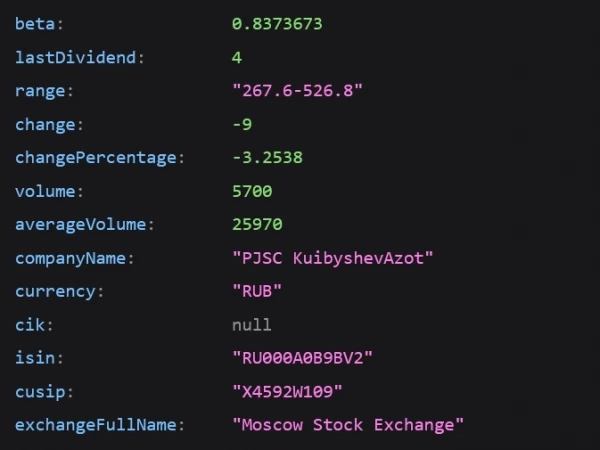Click the null value of cik

click(252, 325)
